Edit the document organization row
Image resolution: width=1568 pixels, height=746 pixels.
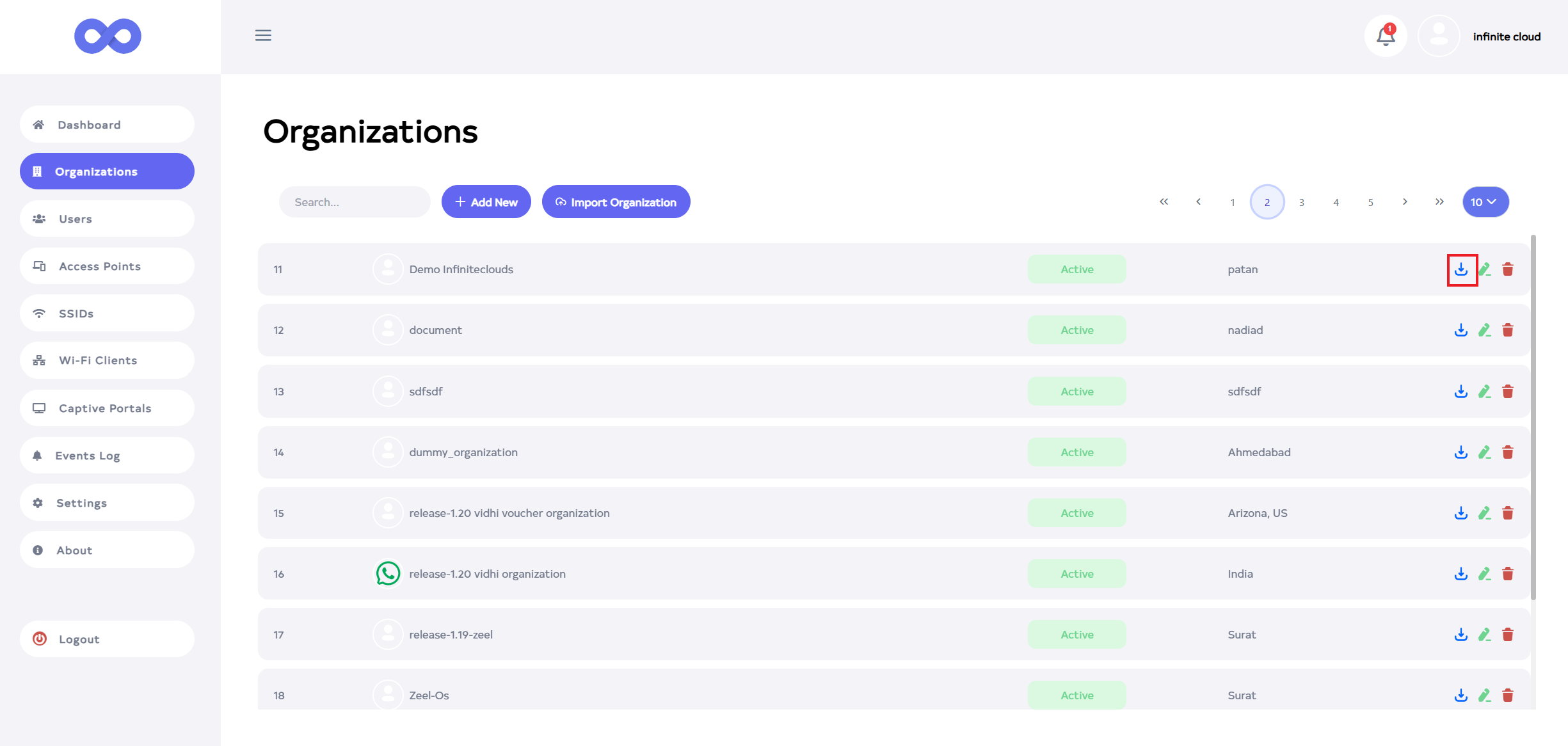pyautogui.click(x=1485, y=330)
